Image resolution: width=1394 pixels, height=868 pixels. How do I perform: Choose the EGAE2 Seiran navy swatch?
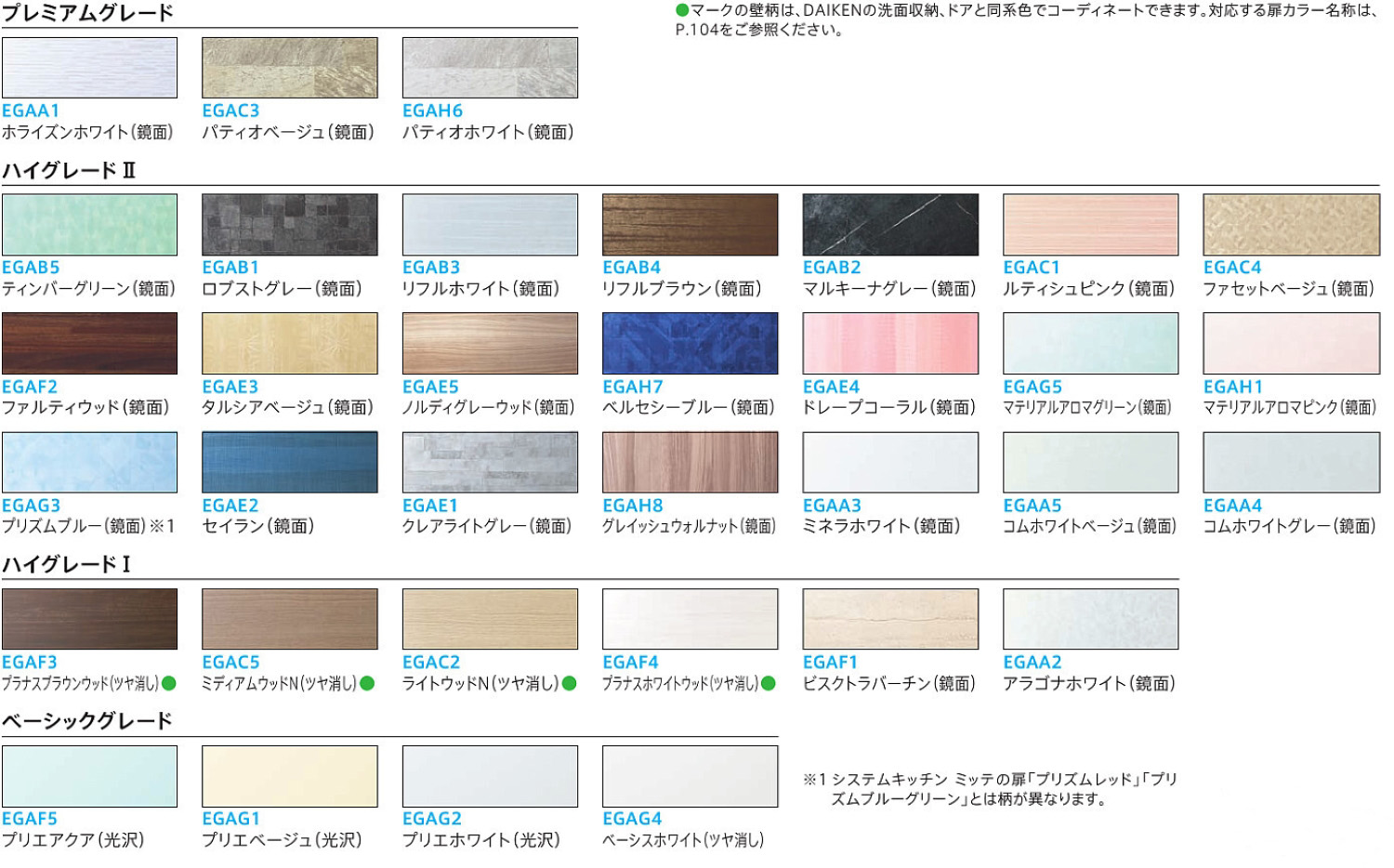click(x=290, y=463)
